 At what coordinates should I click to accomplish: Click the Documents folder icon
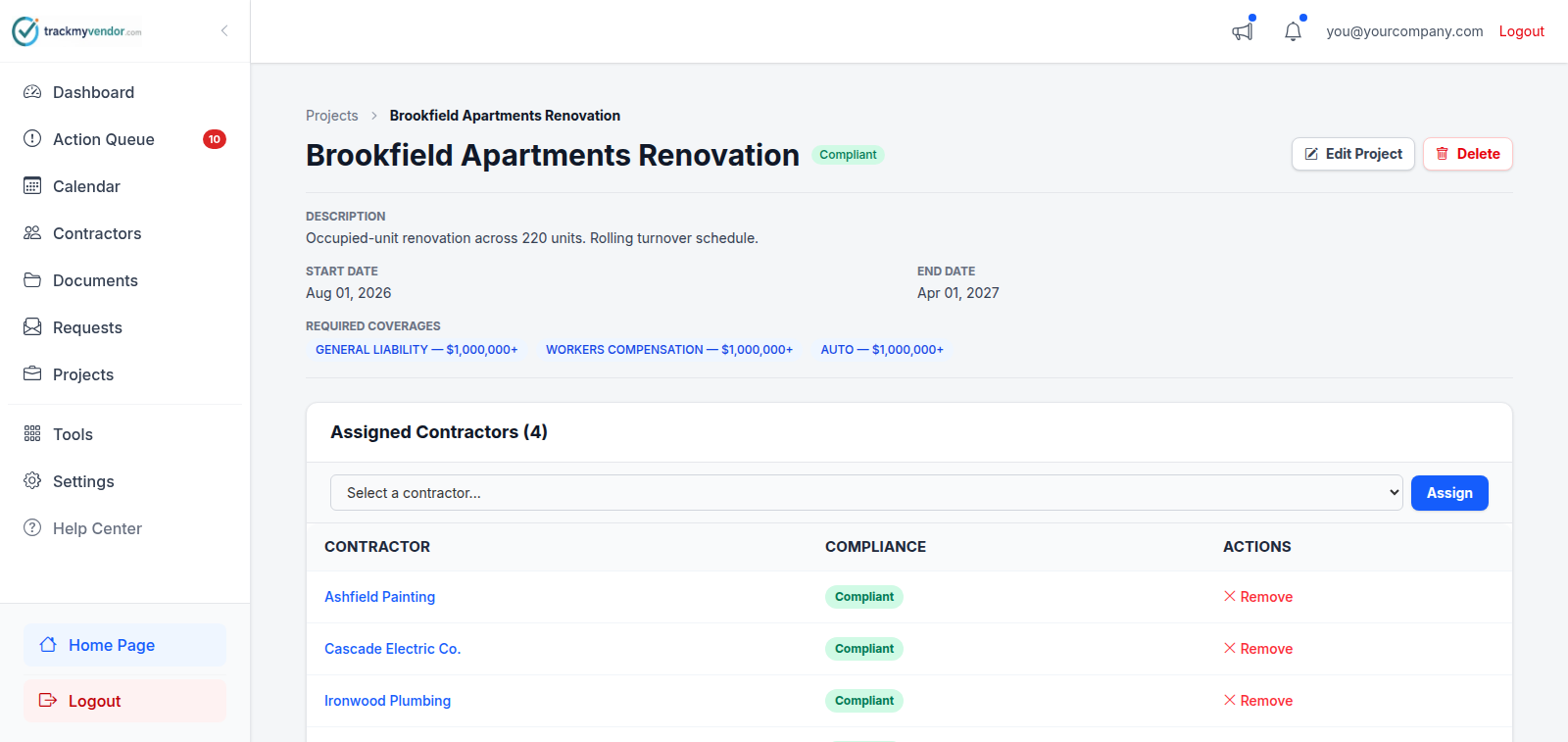click(x=32, y=280)
